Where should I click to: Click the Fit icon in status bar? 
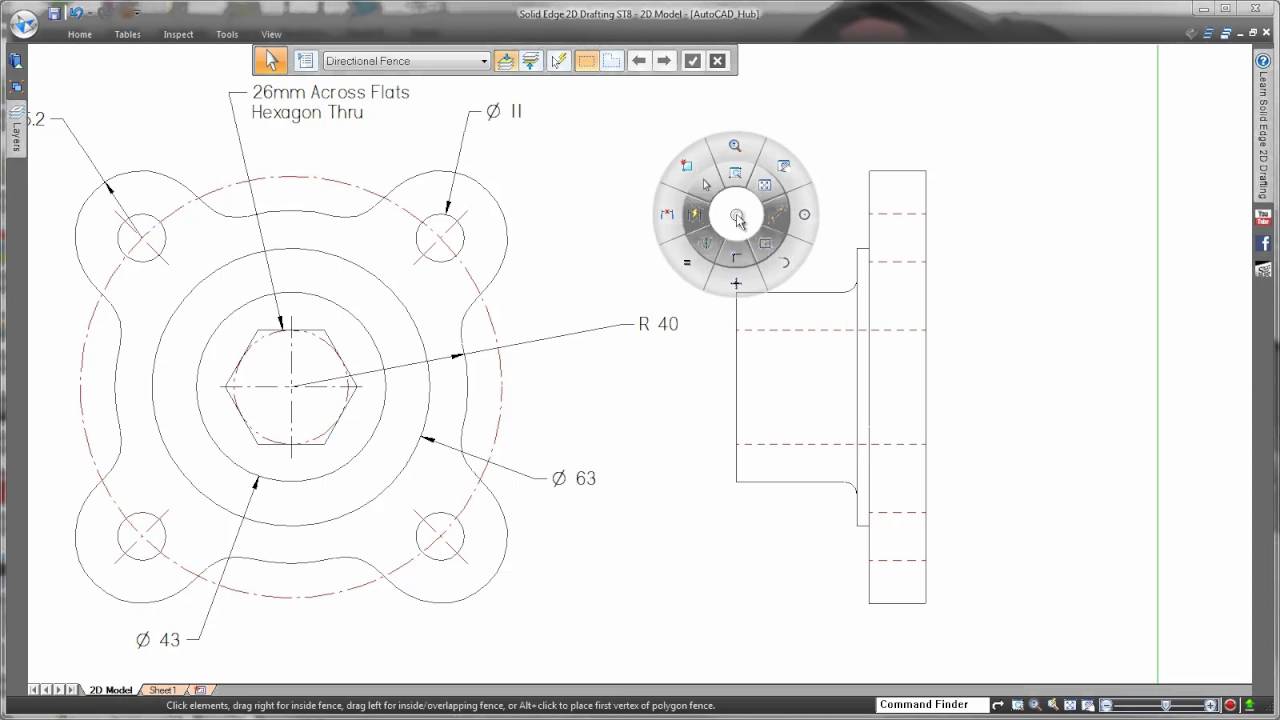point(1070,705)
